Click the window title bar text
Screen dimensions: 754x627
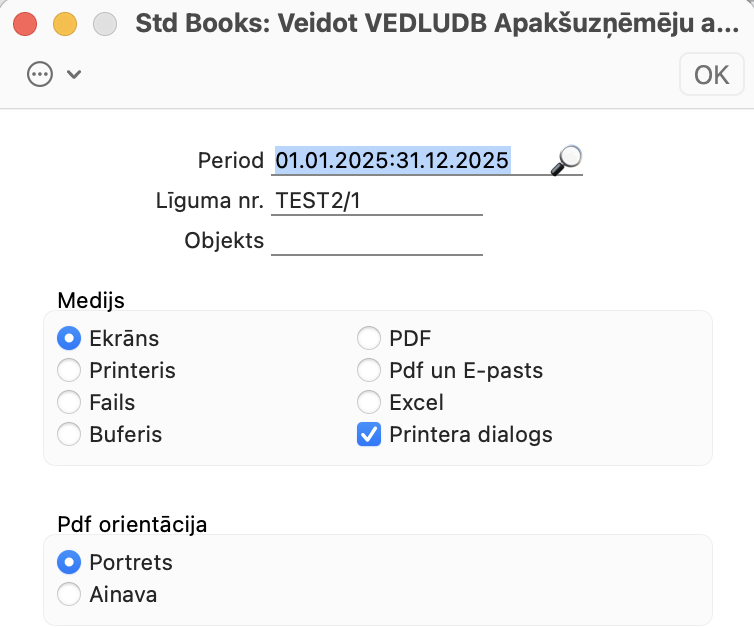click(438, 24)
